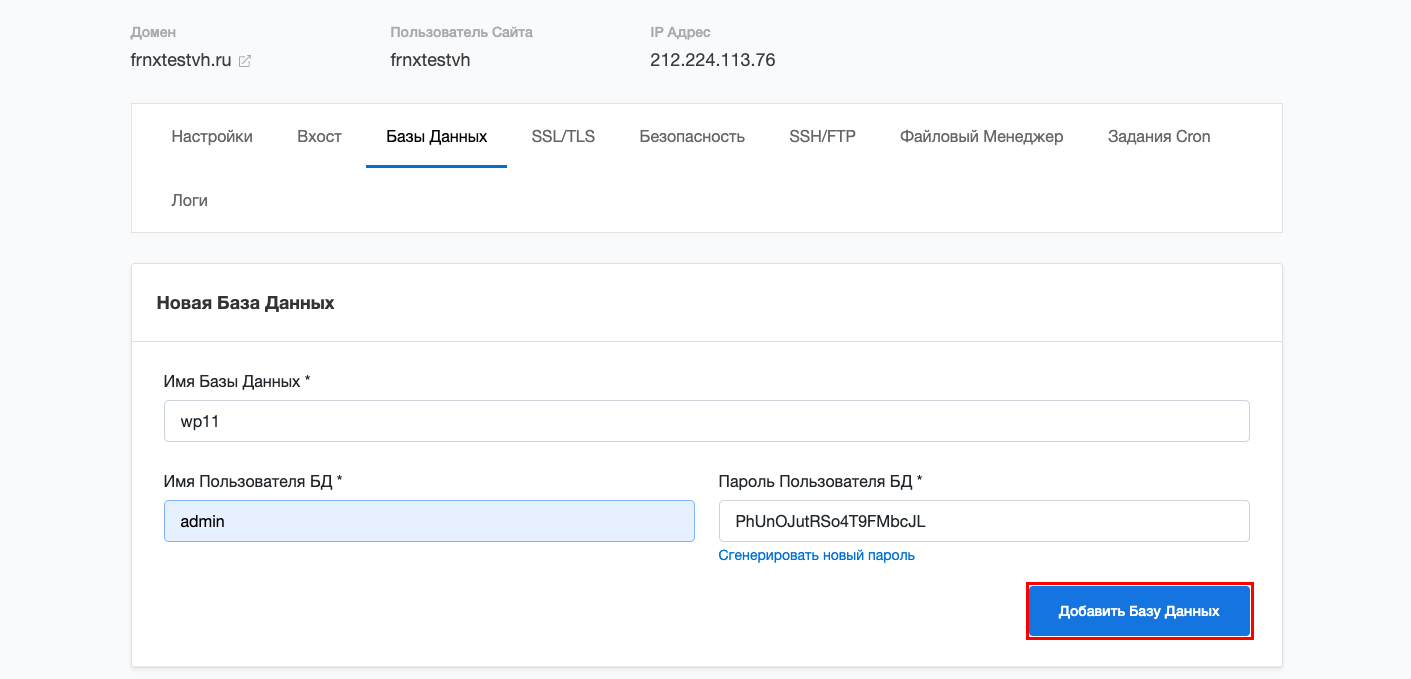Open the SSL/TLS tab
The height and width of the screenshot is (679, 1411).
pyautogui.click(x=563, y=137)
